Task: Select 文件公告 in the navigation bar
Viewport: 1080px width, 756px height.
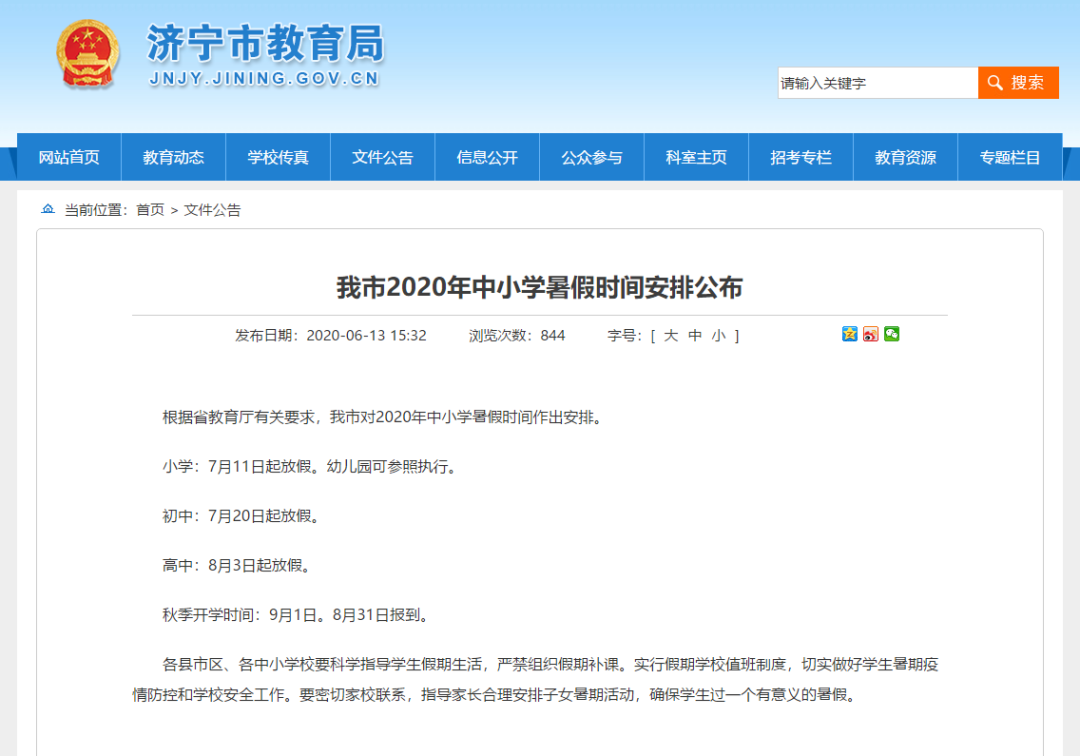Action: [x=382, y=157]
